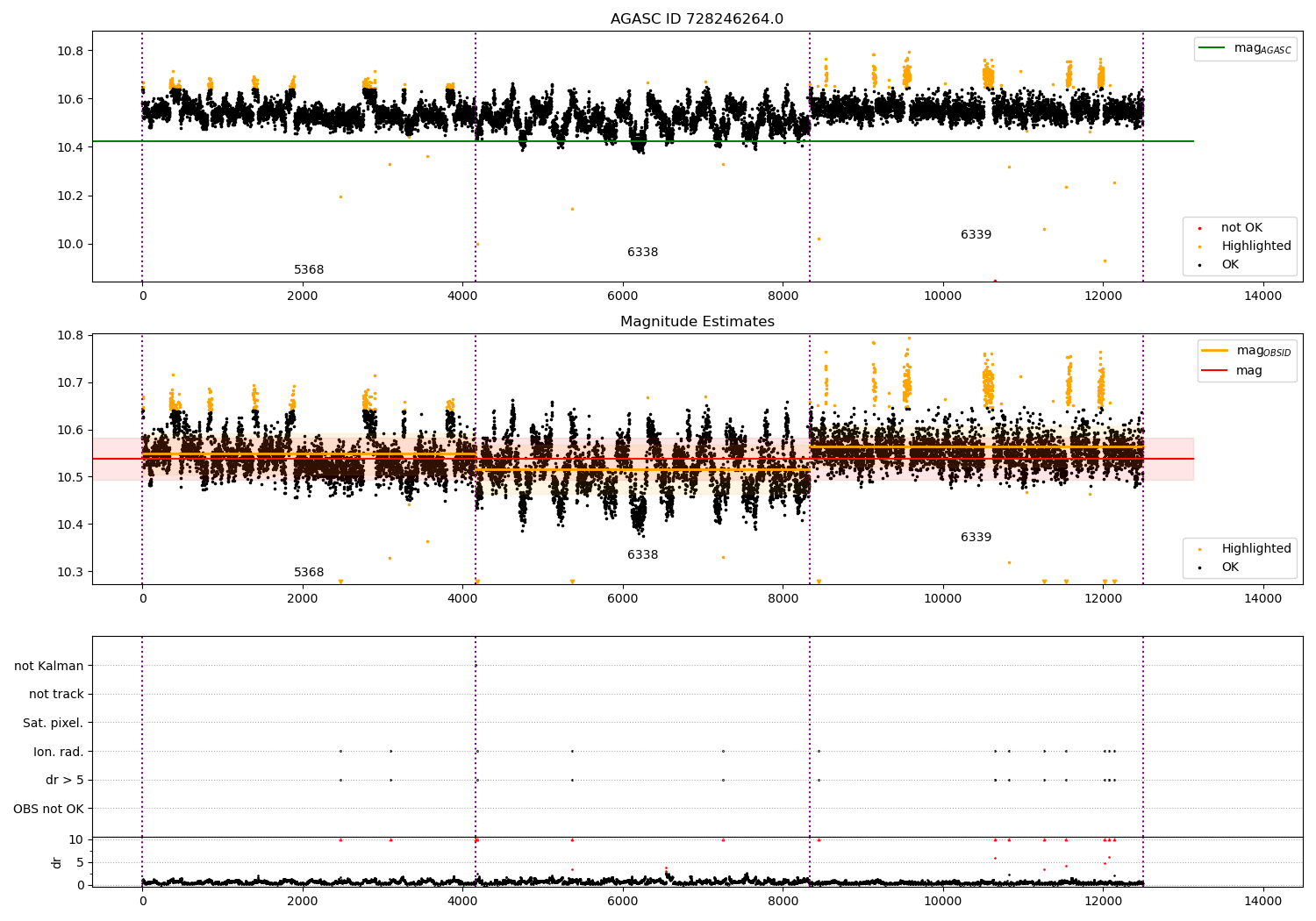Click the red 'not OK' legend marker in top plot
The width and height of the screenshot is (1316, 921).
(x=1199, y=228)
